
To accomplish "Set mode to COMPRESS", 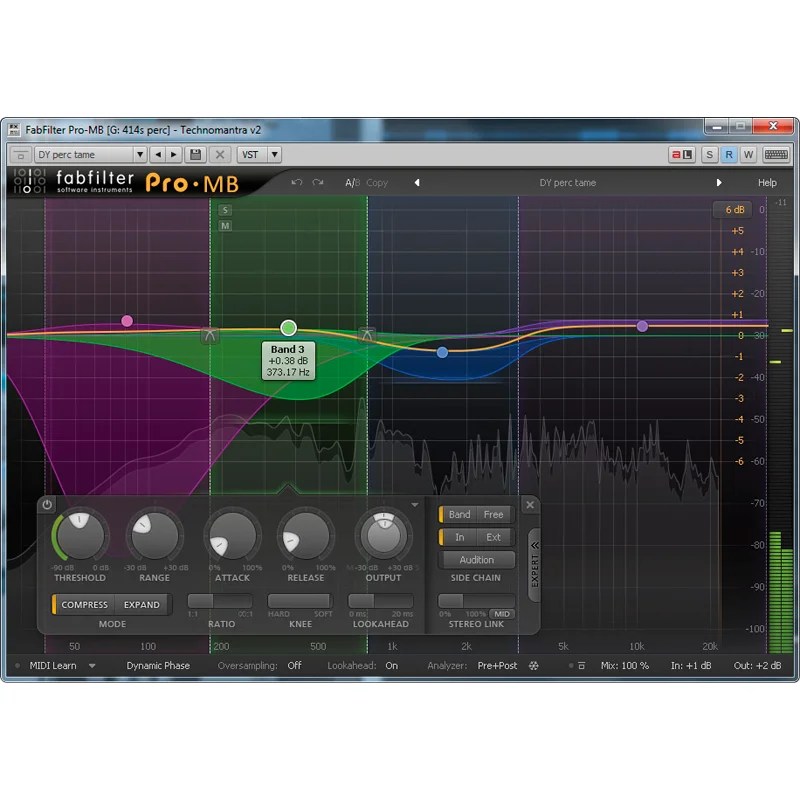I will [x=84, y=605].
